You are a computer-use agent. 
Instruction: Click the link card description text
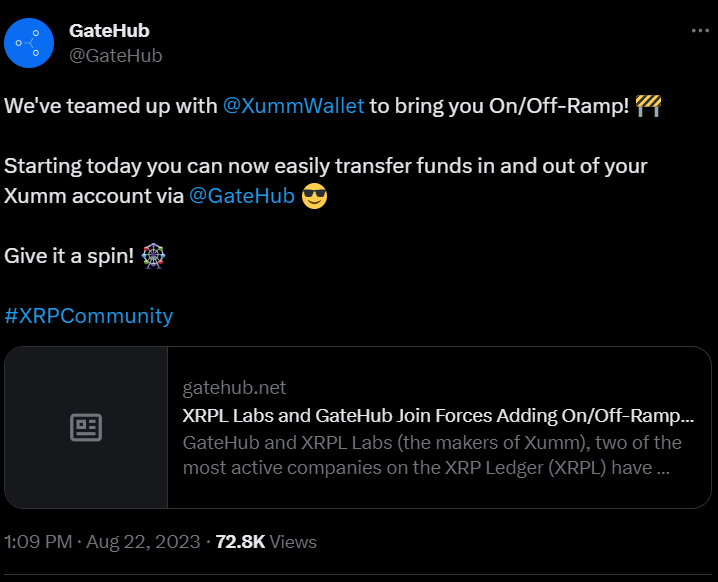click(432, 455)
